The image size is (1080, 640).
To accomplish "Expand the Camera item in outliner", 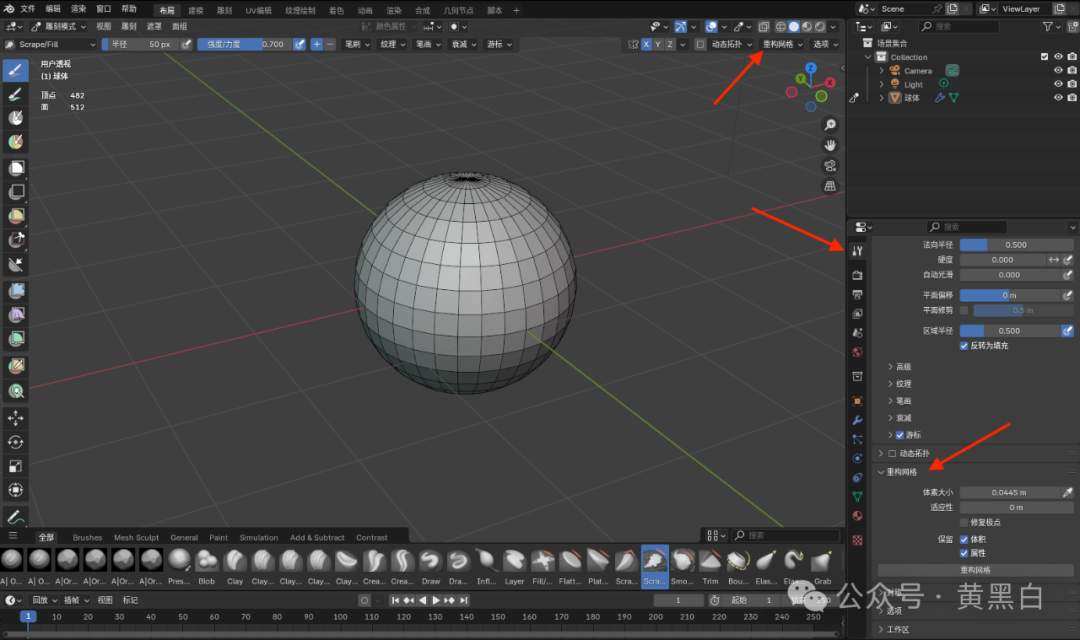I will pos(882,70).
